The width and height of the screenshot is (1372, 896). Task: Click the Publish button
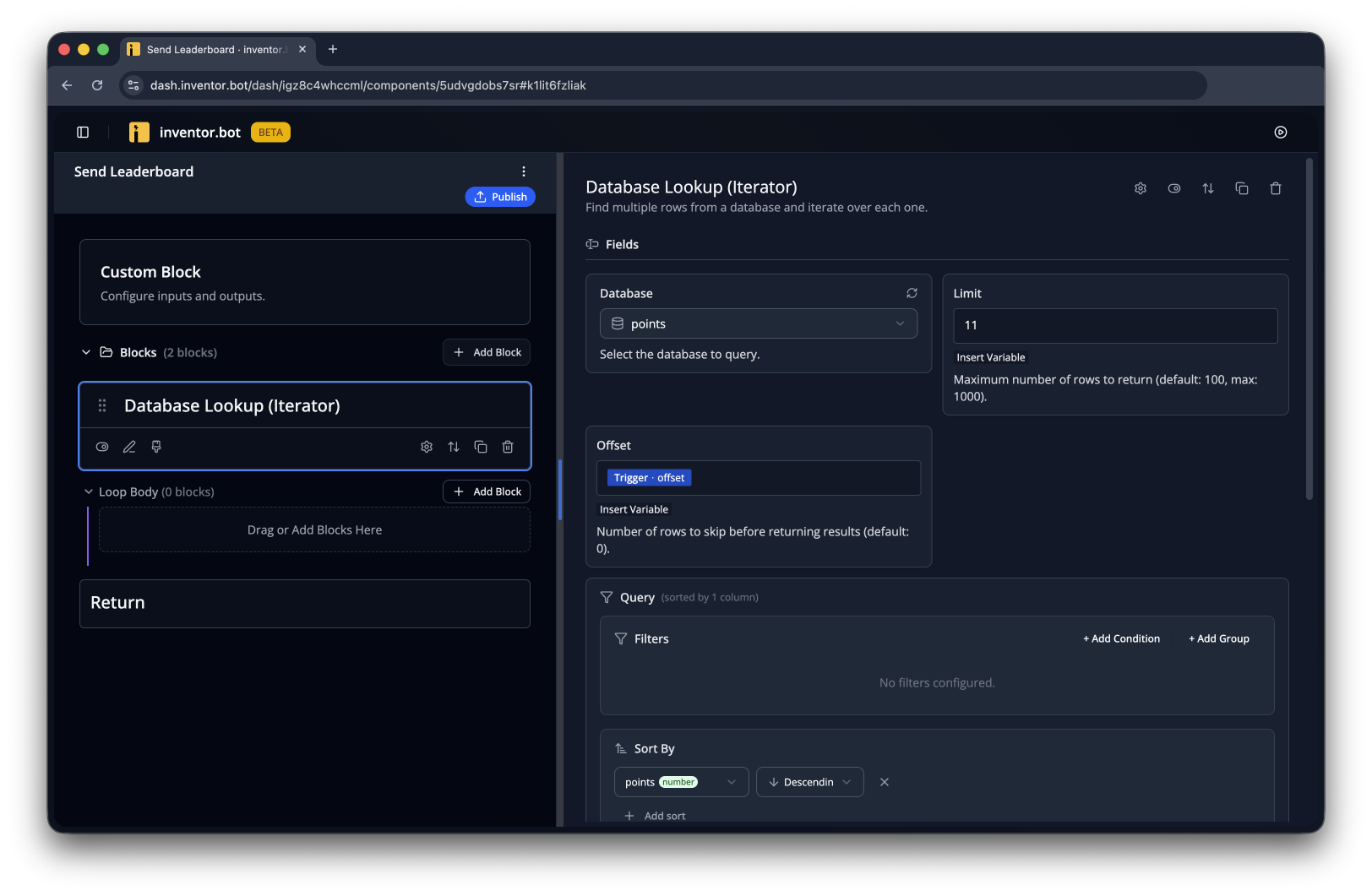500,197
